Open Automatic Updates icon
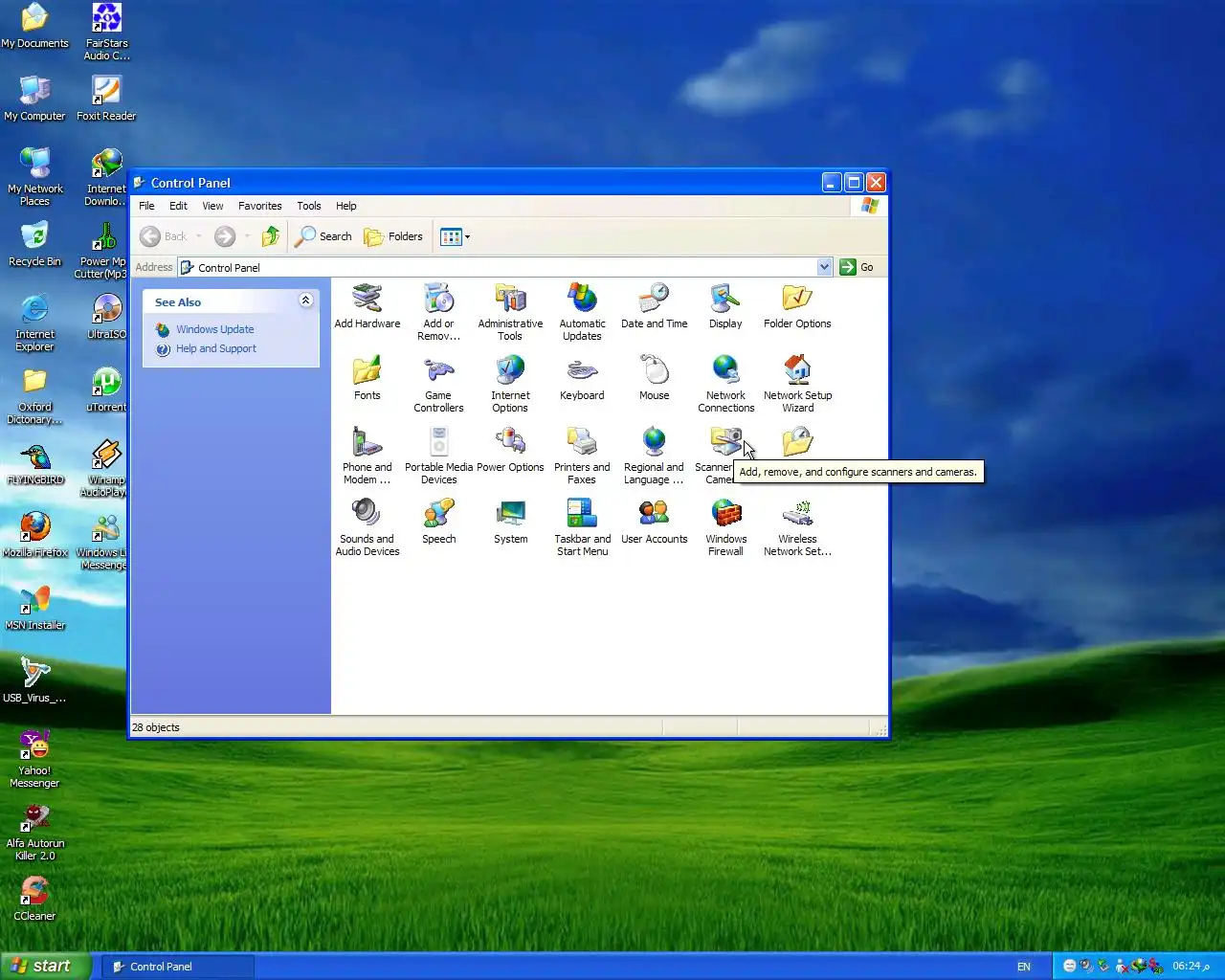The image size is (1225, 980). (582, 312)
